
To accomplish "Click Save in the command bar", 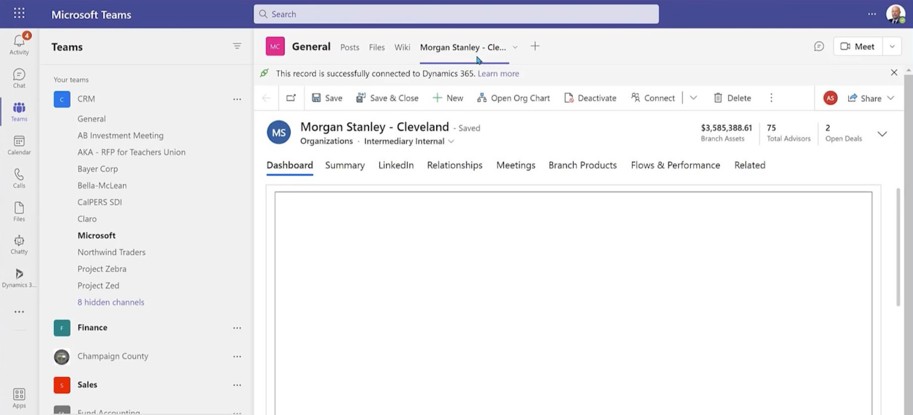I will click(327, 98).
